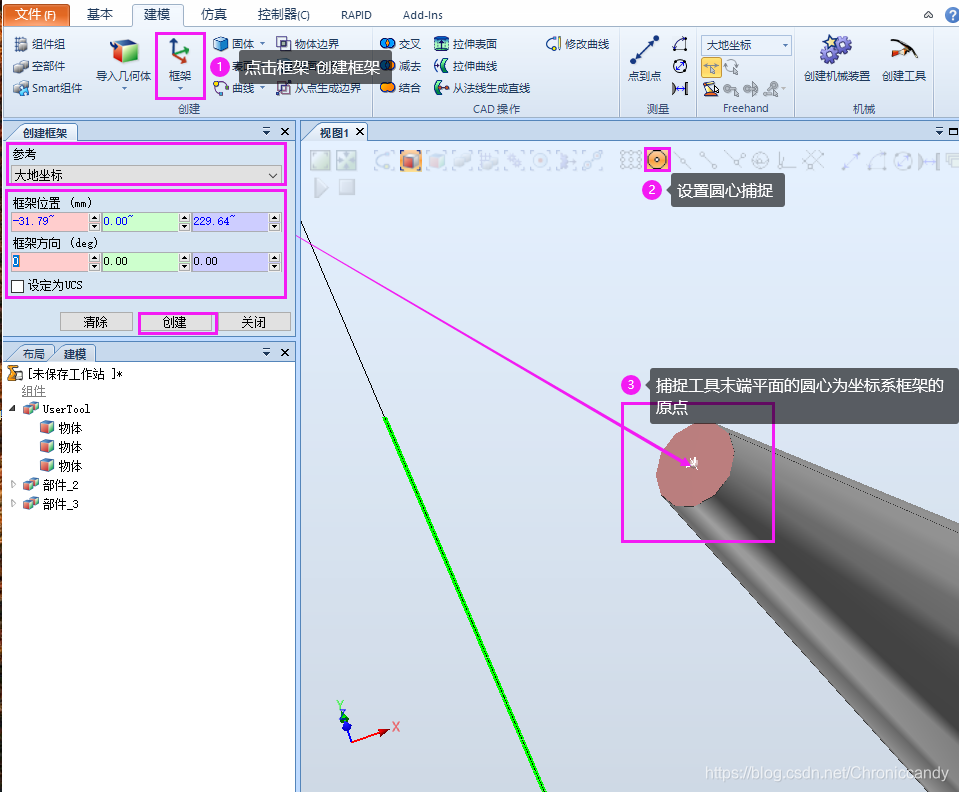Open 创建机械装置 create mechanism
The height and width of the screenshot is (792, 959).
point(837,59)
